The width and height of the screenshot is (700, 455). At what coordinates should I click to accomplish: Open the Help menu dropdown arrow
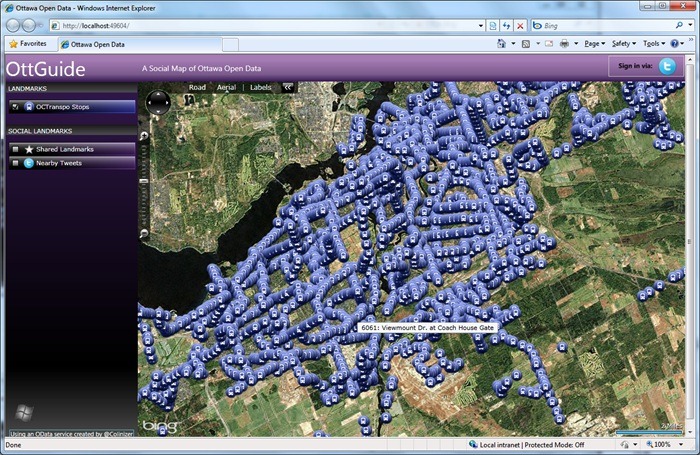click(x=682, y=44)
